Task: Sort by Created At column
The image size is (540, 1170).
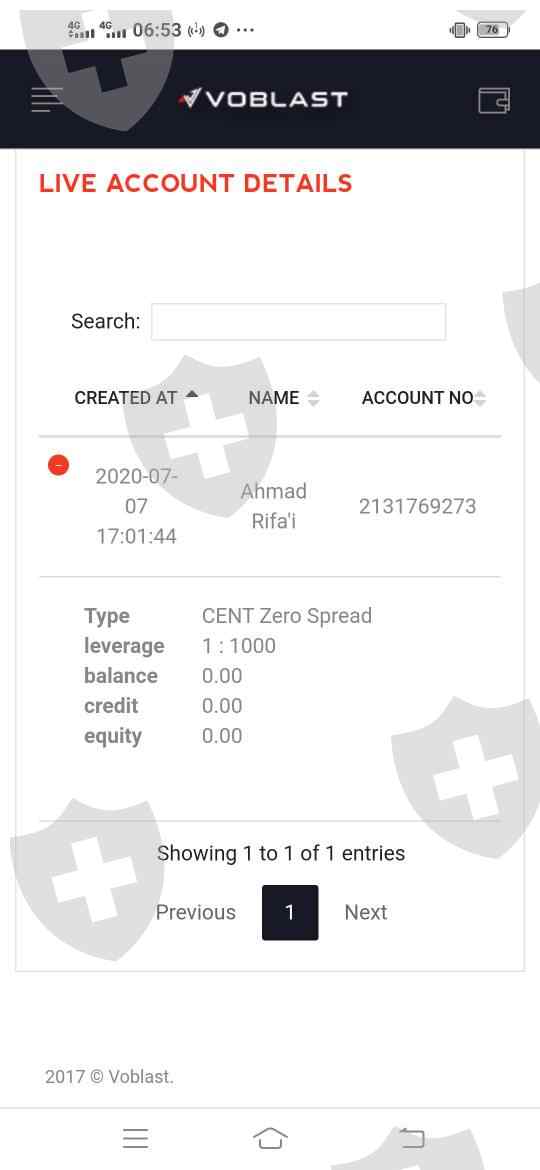Action: [136, 398]
